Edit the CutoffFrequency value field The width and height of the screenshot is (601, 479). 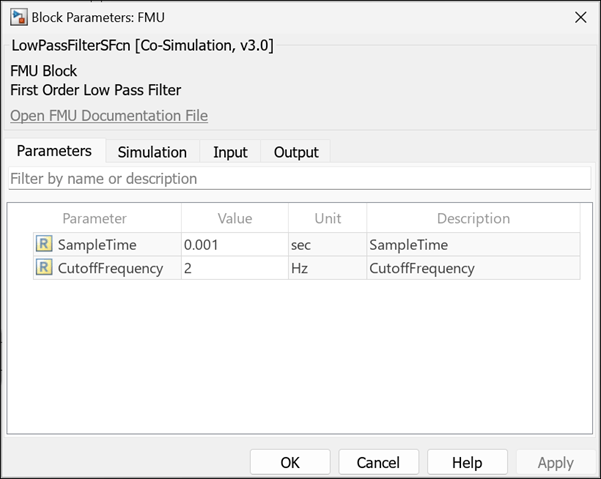234,268
